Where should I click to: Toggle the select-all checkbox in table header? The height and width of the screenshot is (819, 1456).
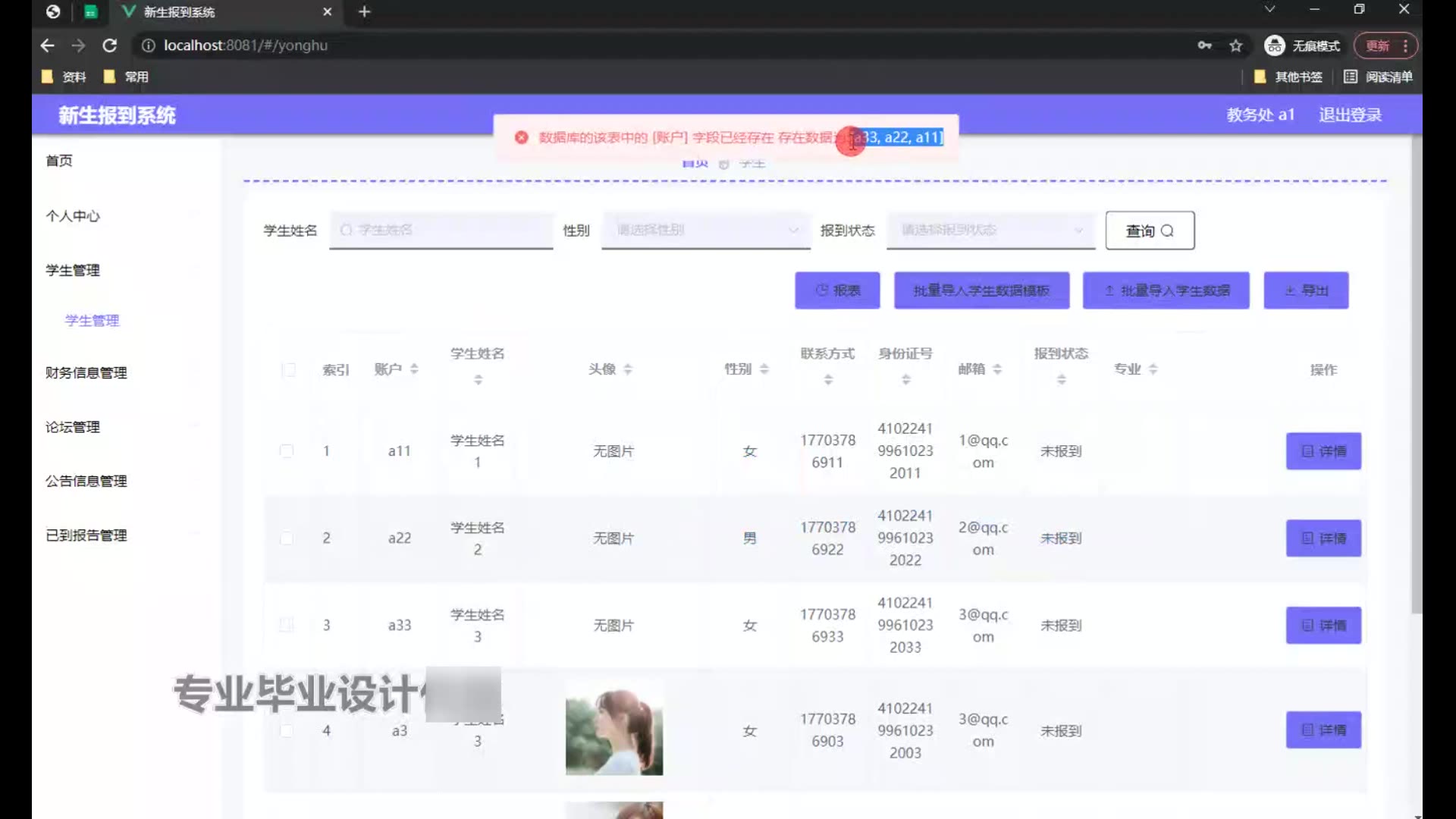click(x=288, y=369)
